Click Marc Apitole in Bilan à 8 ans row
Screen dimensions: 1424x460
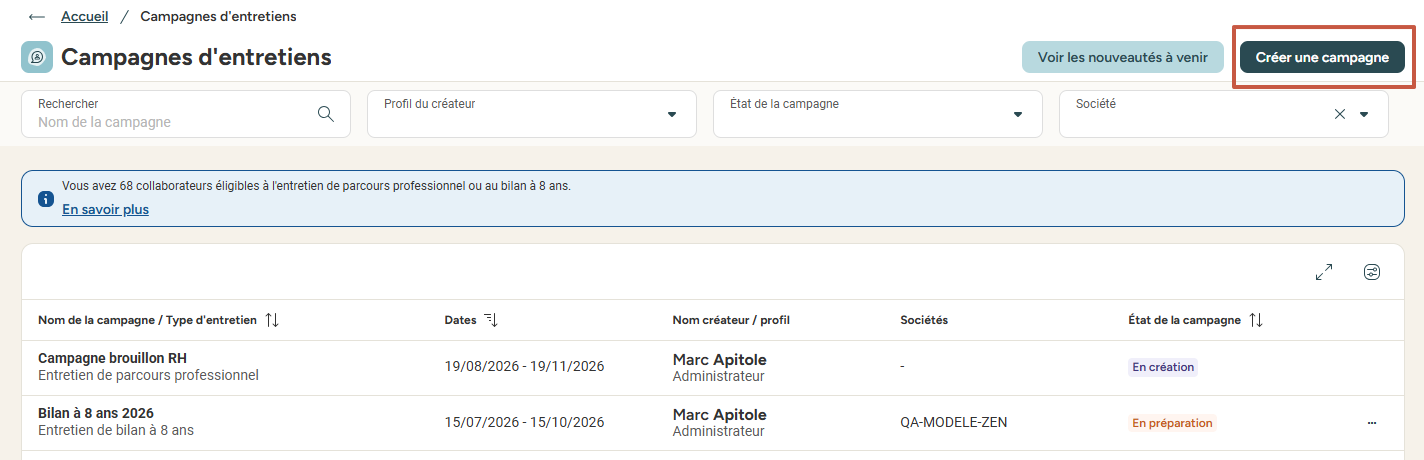click(719, 414)
